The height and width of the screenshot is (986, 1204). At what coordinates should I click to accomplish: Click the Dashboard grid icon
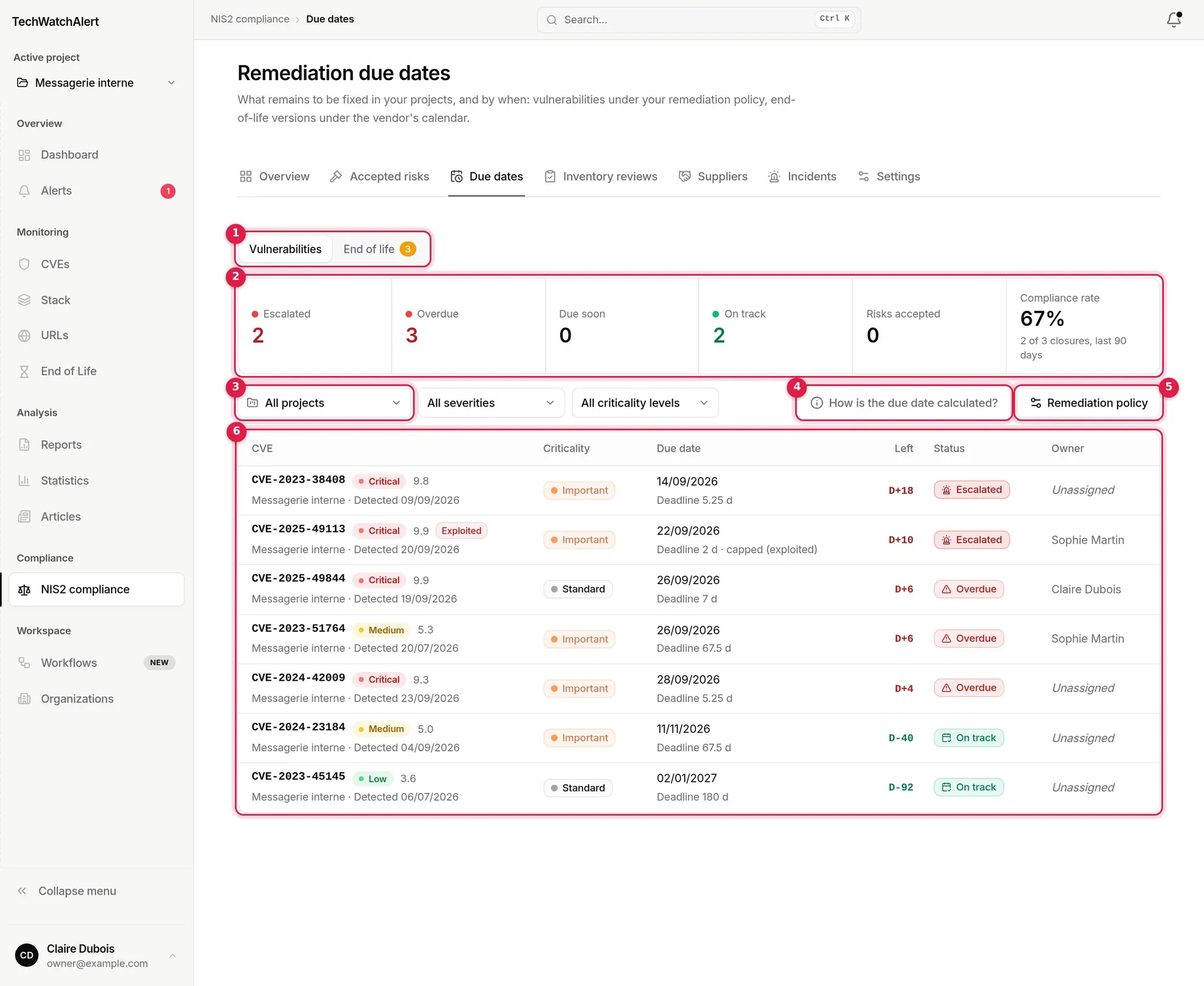tap(24, 155)
